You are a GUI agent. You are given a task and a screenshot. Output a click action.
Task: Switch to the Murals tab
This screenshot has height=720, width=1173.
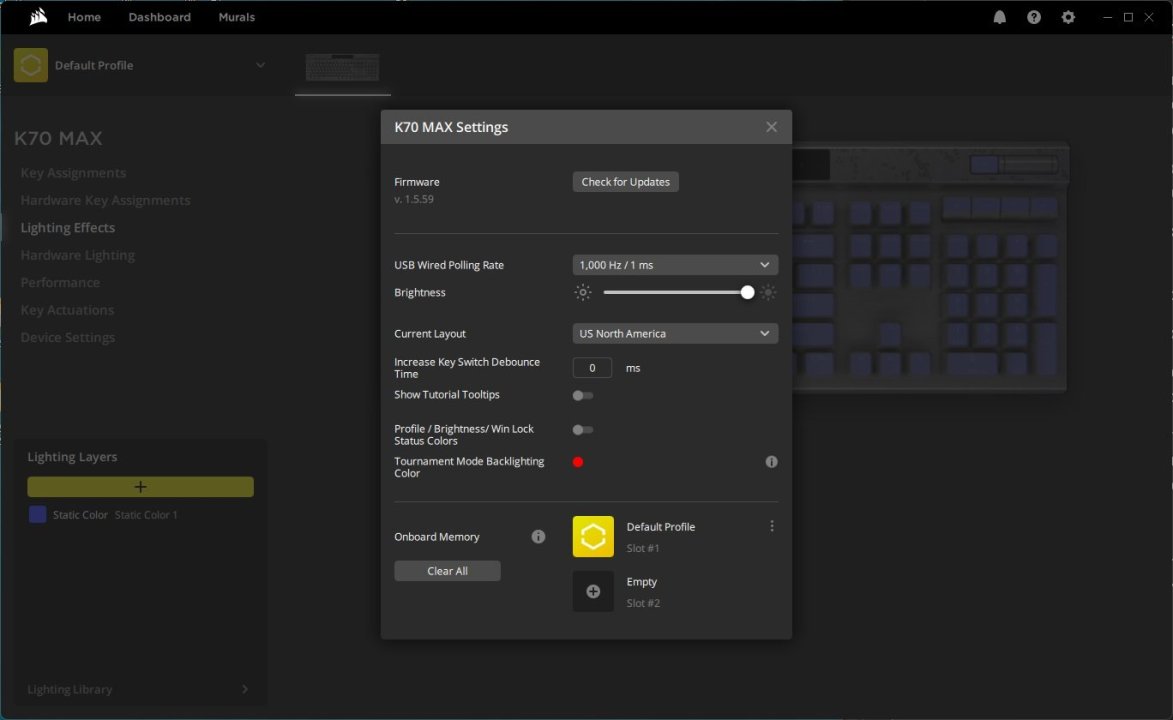(x=237, y=17)
